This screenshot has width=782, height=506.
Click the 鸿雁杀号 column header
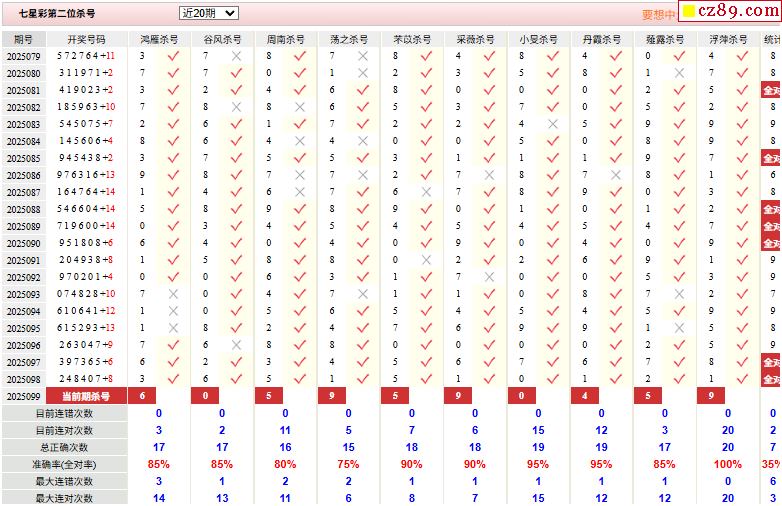click(159, 39)
